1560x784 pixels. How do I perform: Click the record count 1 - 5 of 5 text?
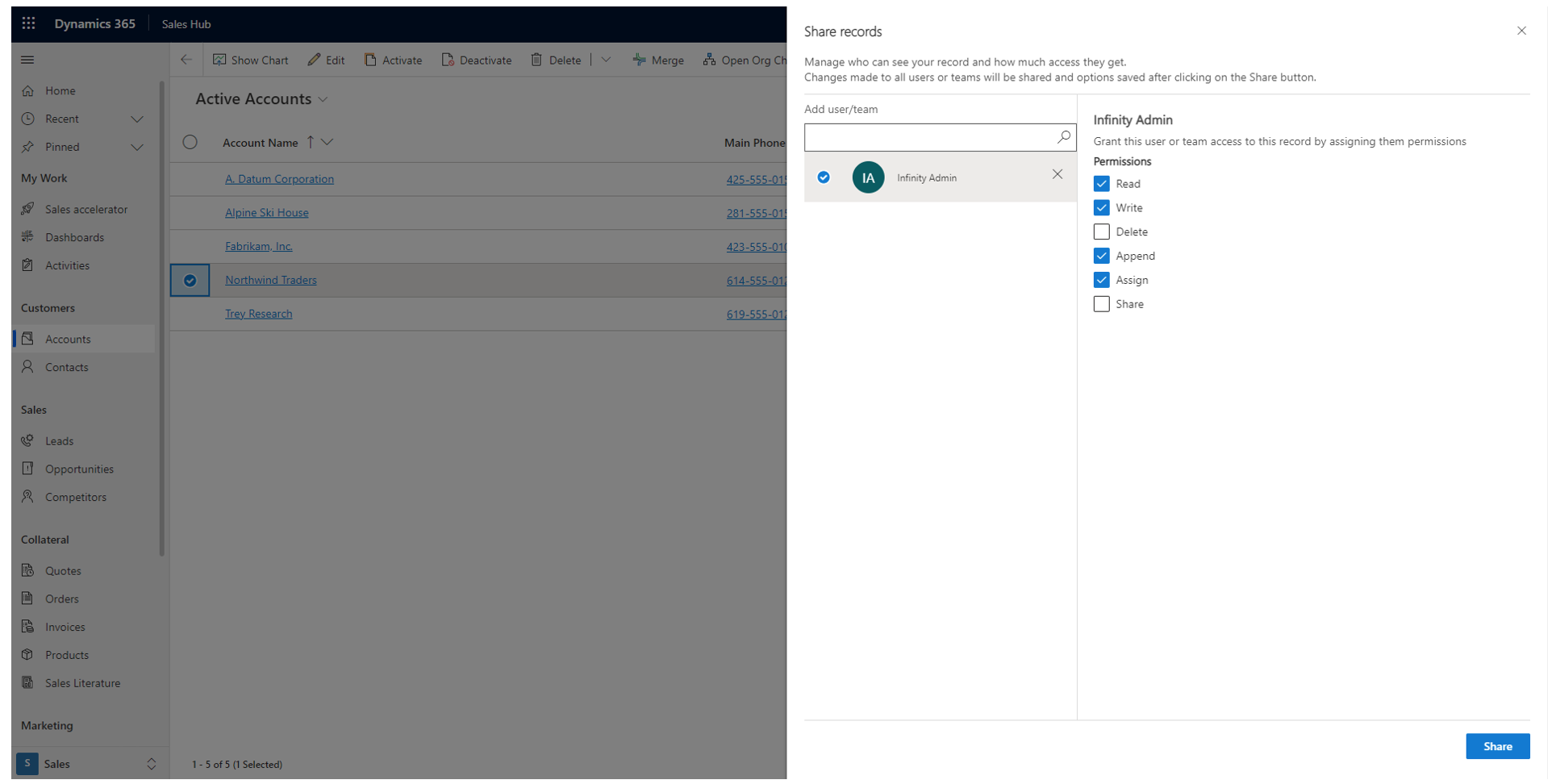[x=237, y=764]
